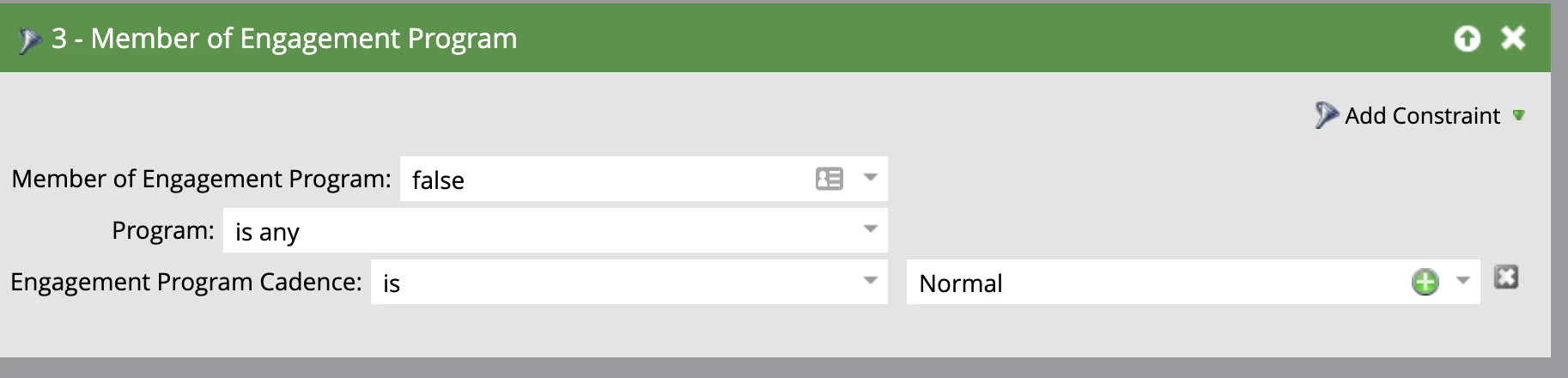The image size is (1568, 378).
Task: Click the Program 'is any' field
Action: click(555, 230)
